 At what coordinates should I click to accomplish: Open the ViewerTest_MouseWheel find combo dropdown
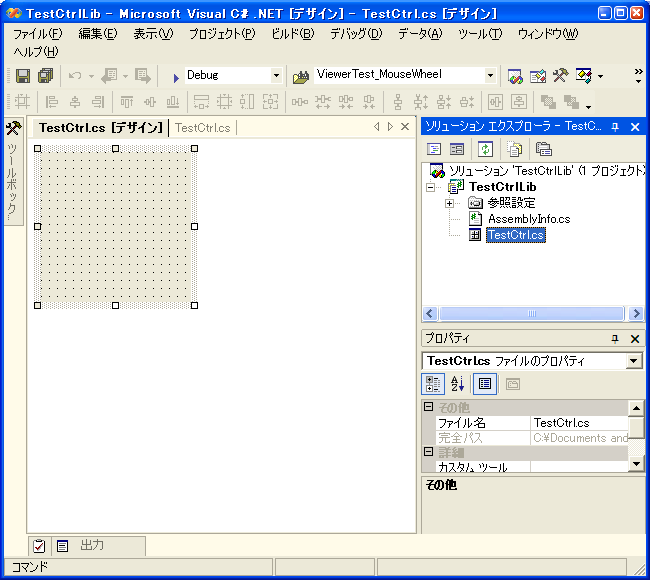pyautogui.click(x=490, y=75)
